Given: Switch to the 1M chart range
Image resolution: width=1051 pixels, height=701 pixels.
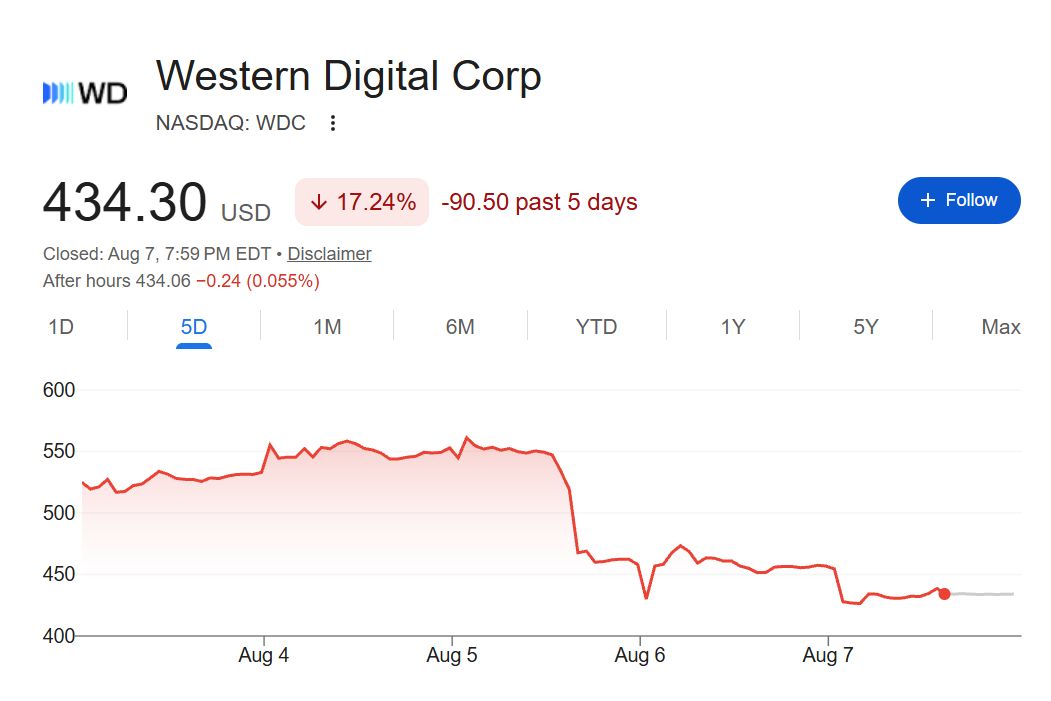Looking at the screenshot, I should pos(327,327).
